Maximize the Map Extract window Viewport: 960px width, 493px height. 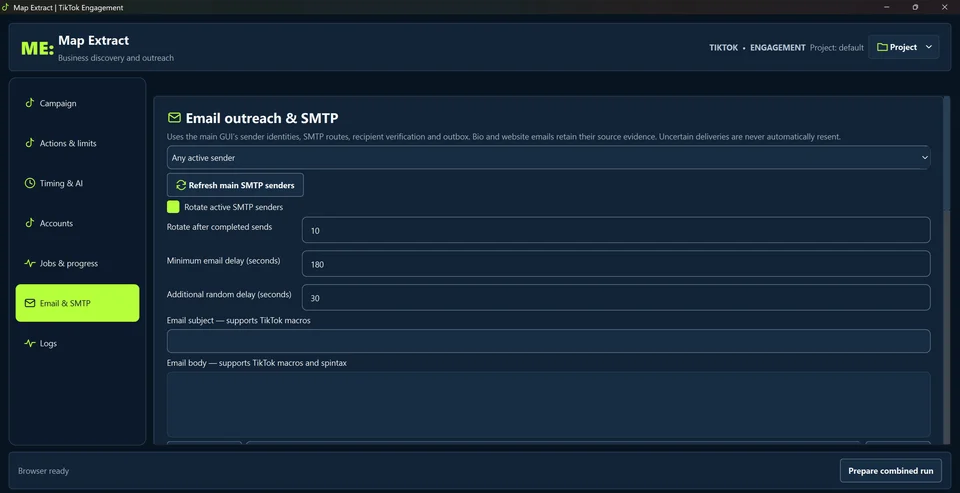coord(915,7)
